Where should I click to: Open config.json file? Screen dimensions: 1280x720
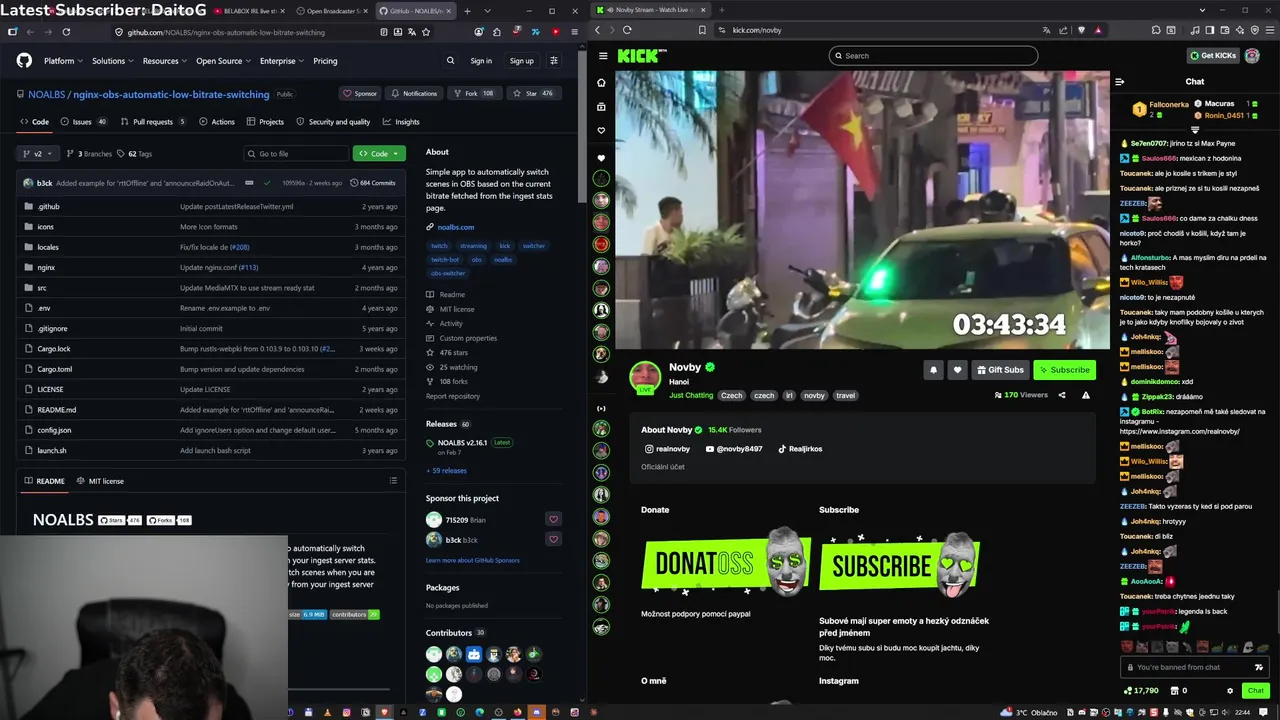tap(54, 430)
